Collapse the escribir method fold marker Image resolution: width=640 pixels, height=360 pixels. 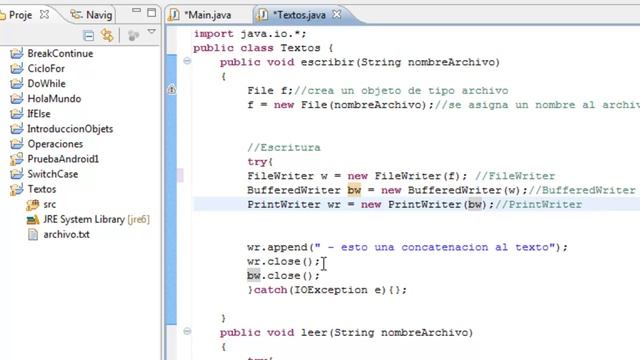[x=187, y=61]
